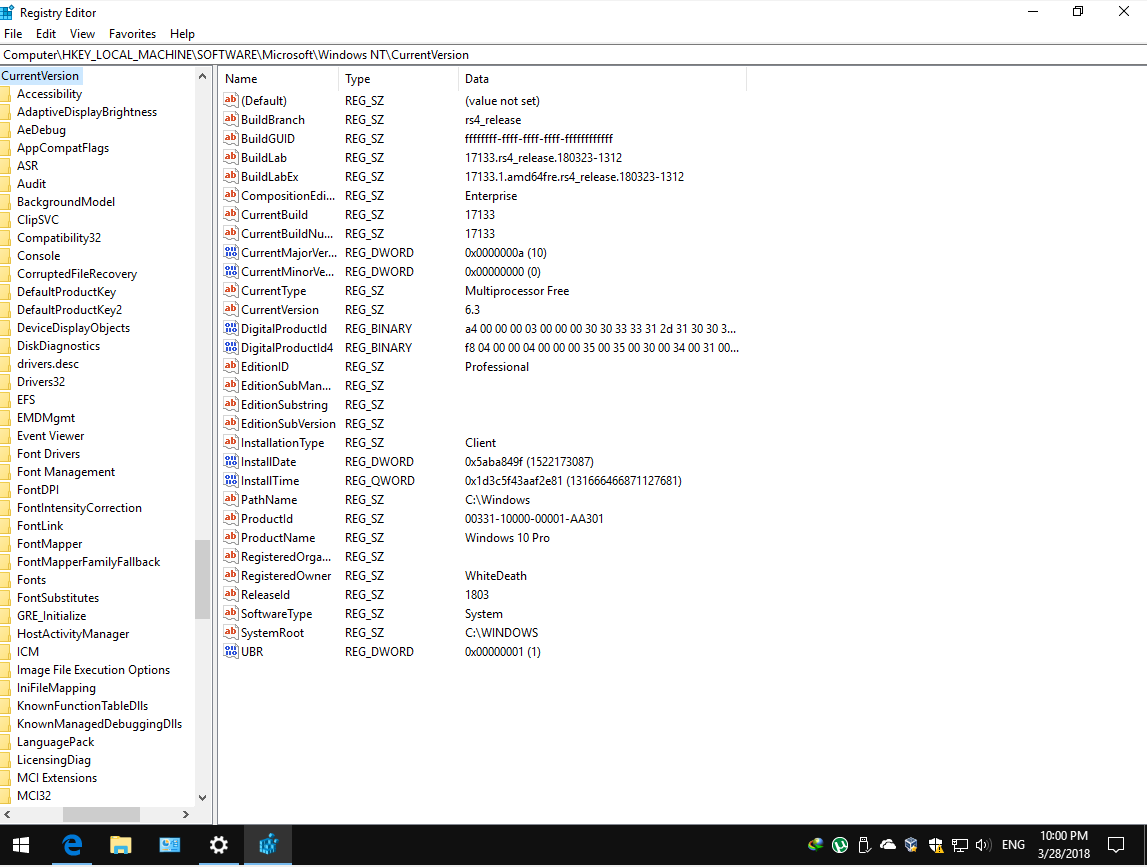This screenshot has width=1147, height=867.
Task: Open Settings gear on the taskbar
Action: pos(219,845)
